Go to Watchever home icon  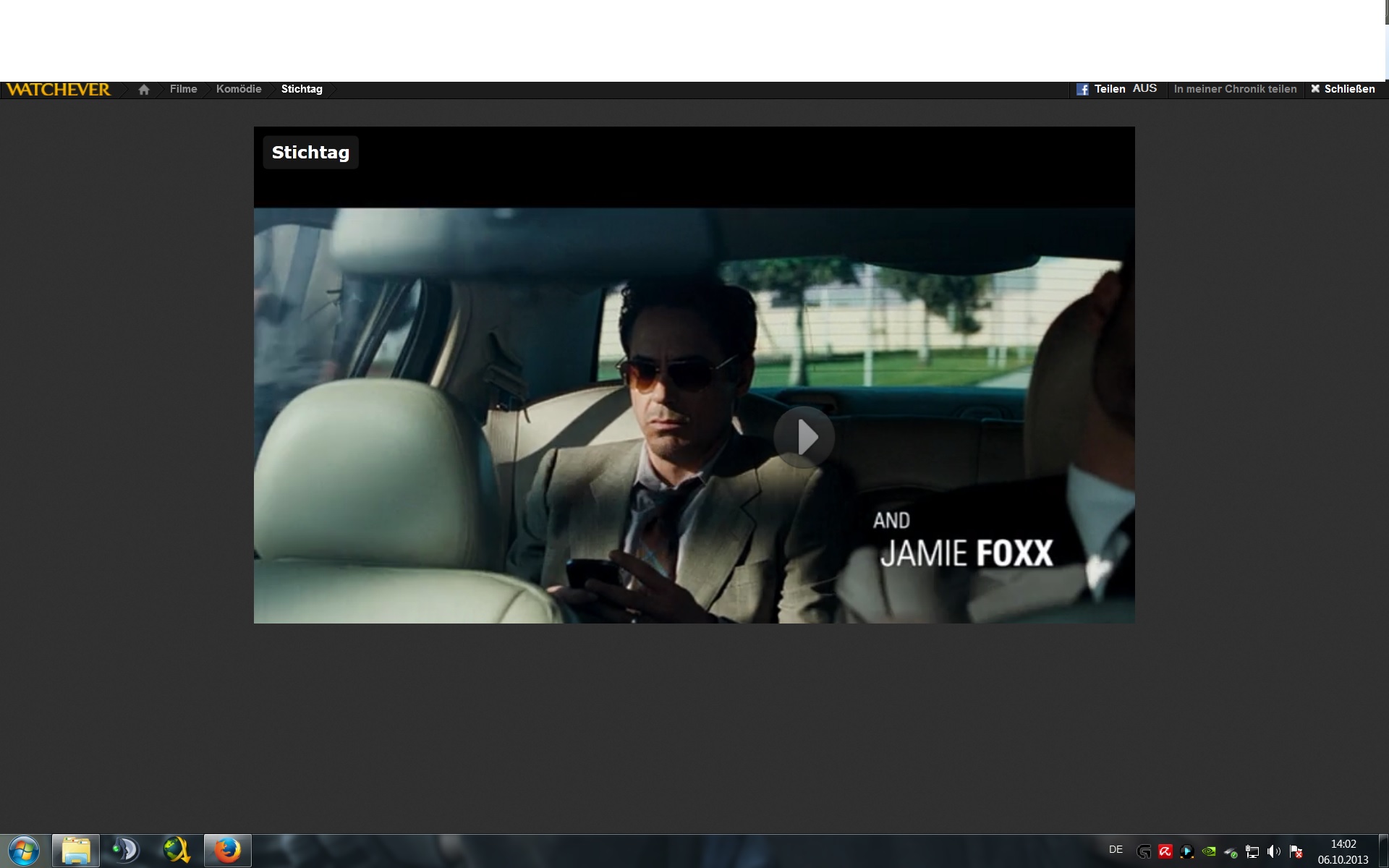(144, 90)
